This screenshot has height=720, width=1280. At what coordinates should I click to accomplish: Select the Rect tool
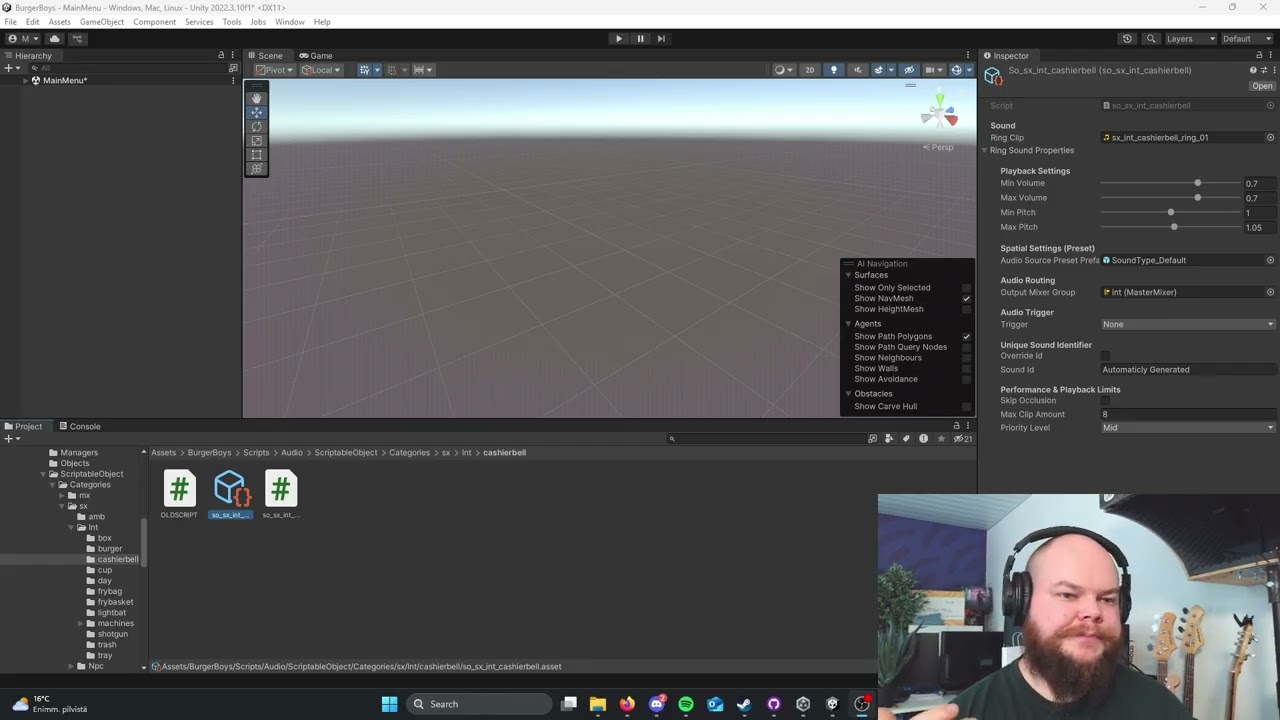click(x=256, y=154)
